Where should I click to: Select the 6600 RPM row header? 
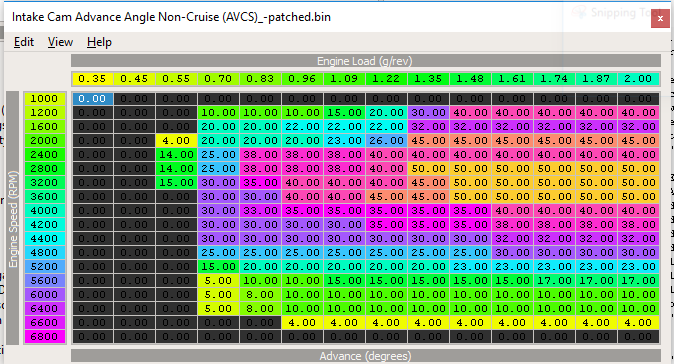44,322
